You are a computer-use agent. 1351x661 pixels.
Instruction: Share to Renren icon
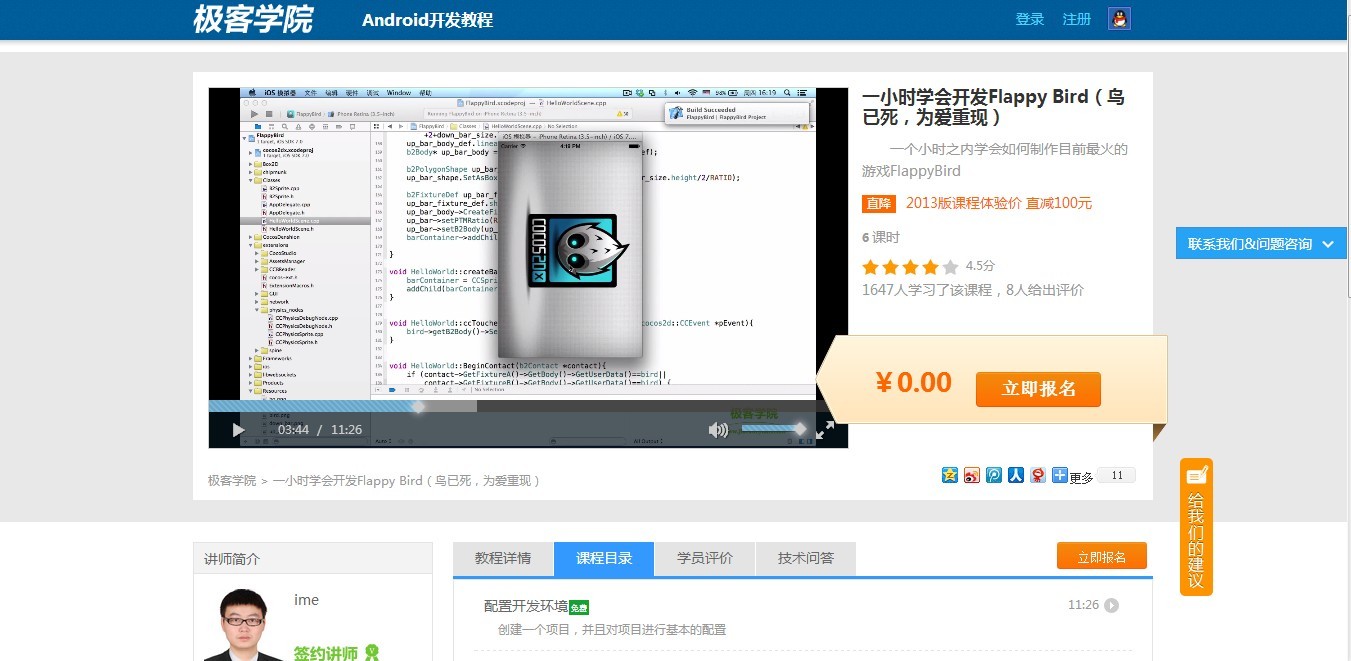coord(1016,475)
